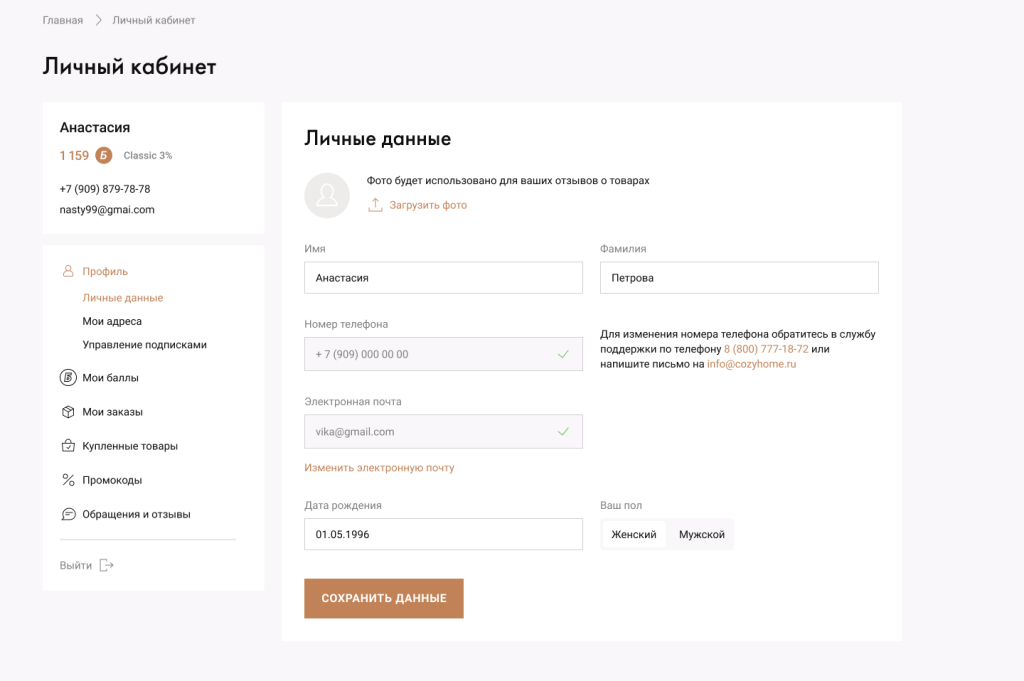Click the chat bubble icon beside Обращения и отзывы

pos(68,514)
